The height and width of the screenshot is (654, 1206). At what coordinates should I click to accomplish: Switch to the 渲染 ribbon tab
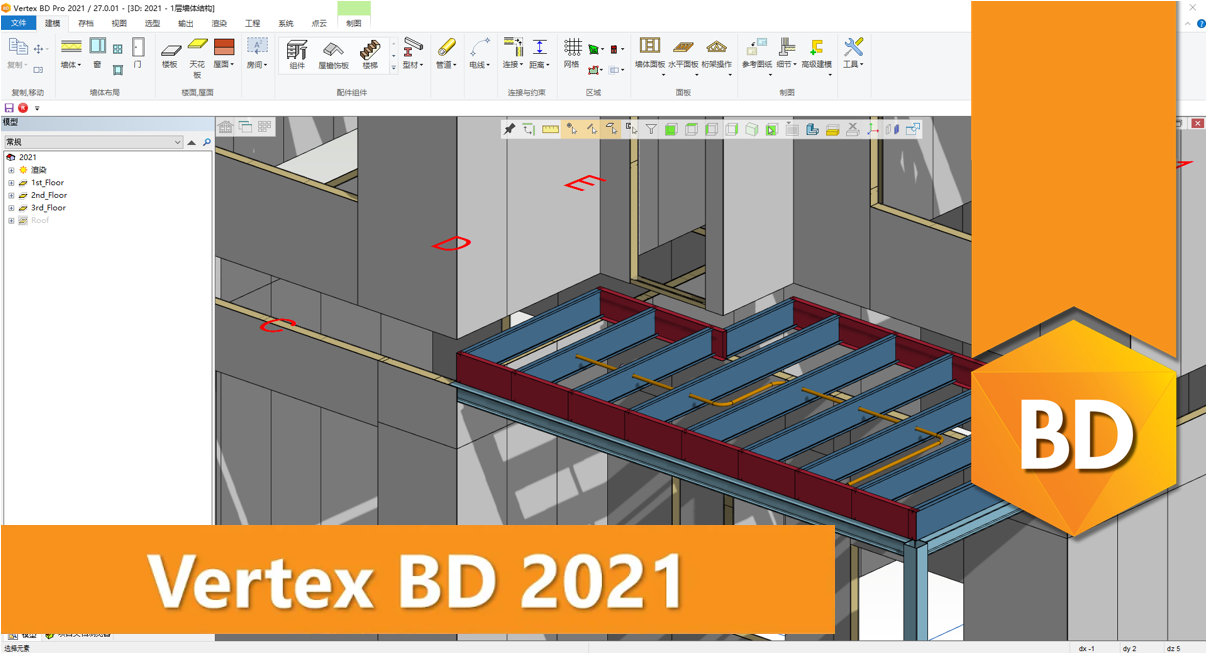(219, 23)
